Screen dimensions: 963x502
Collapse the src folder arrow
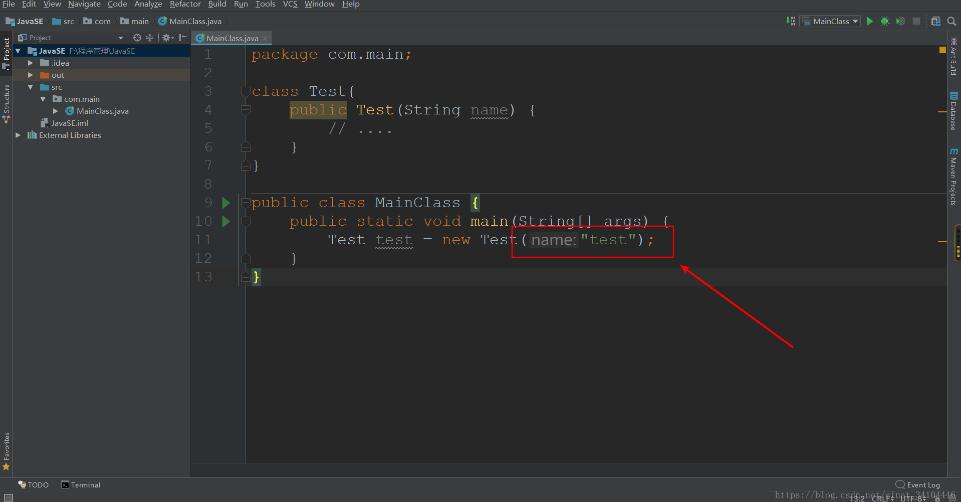point(30,87)
